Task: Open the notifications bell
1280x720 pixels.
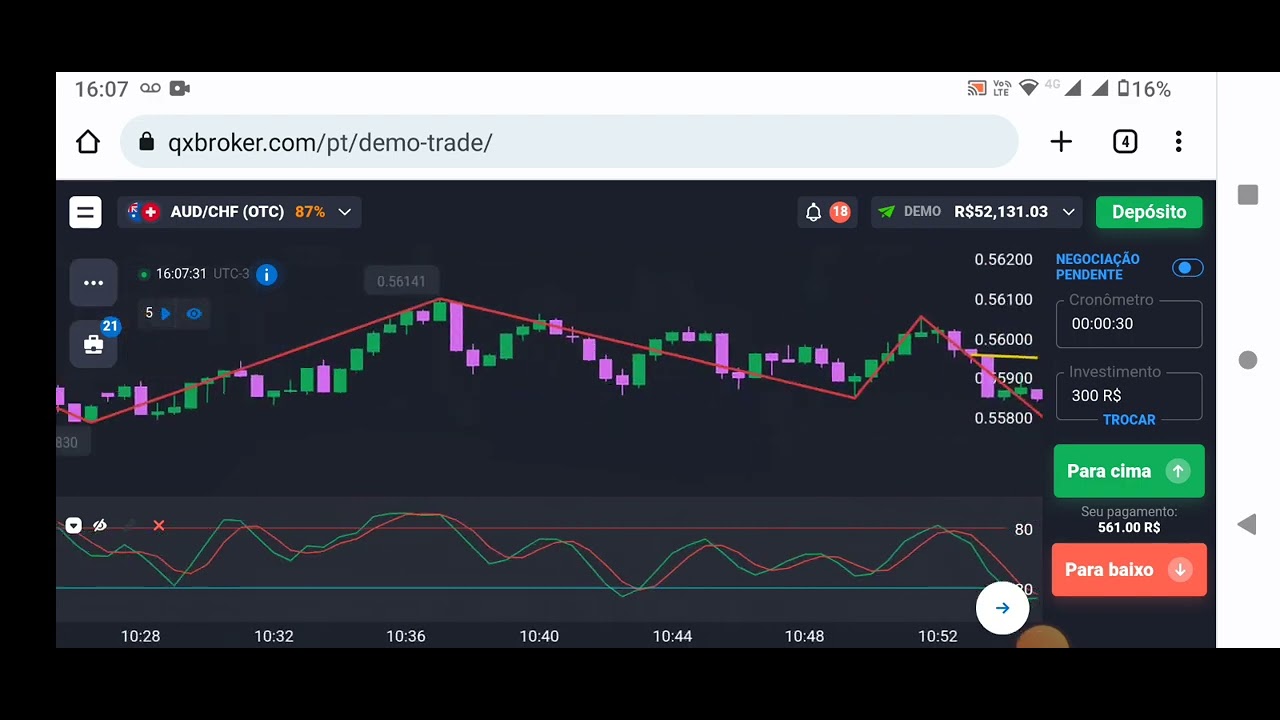Action: (x=814, y=212)
